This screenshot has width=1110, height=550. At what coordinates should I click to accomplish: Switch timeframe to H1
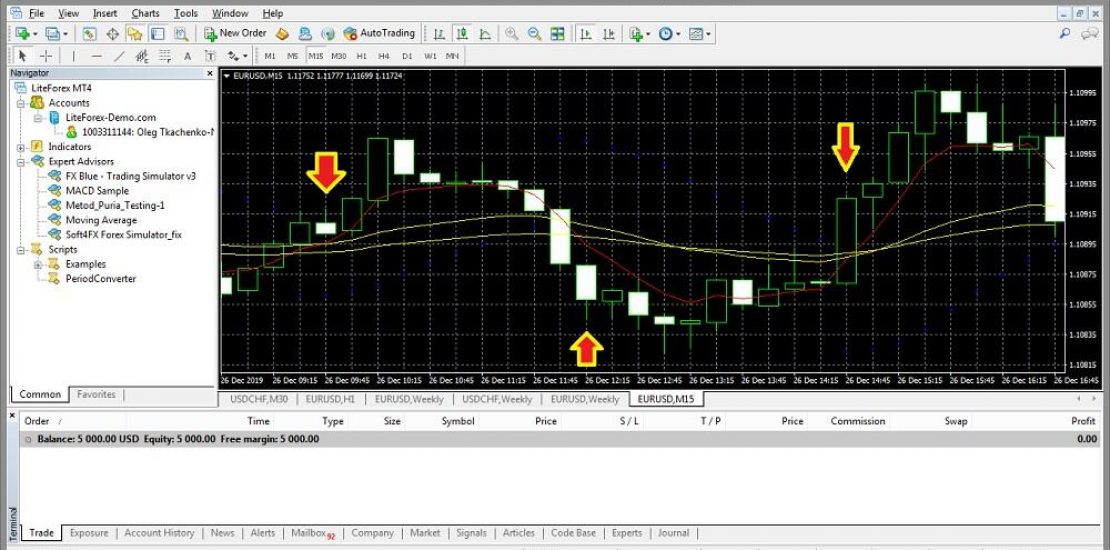click(361, 56)
